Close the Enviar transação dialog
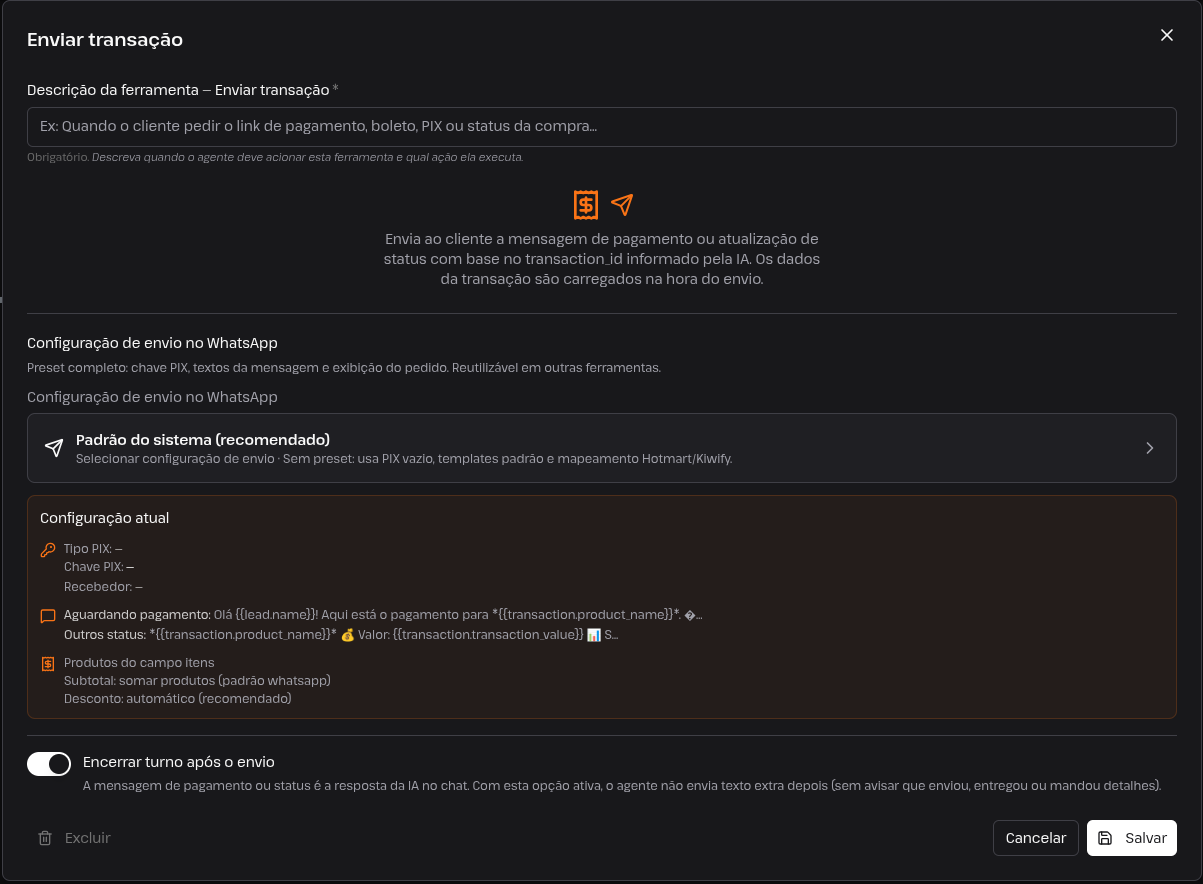 [1166, 35]
